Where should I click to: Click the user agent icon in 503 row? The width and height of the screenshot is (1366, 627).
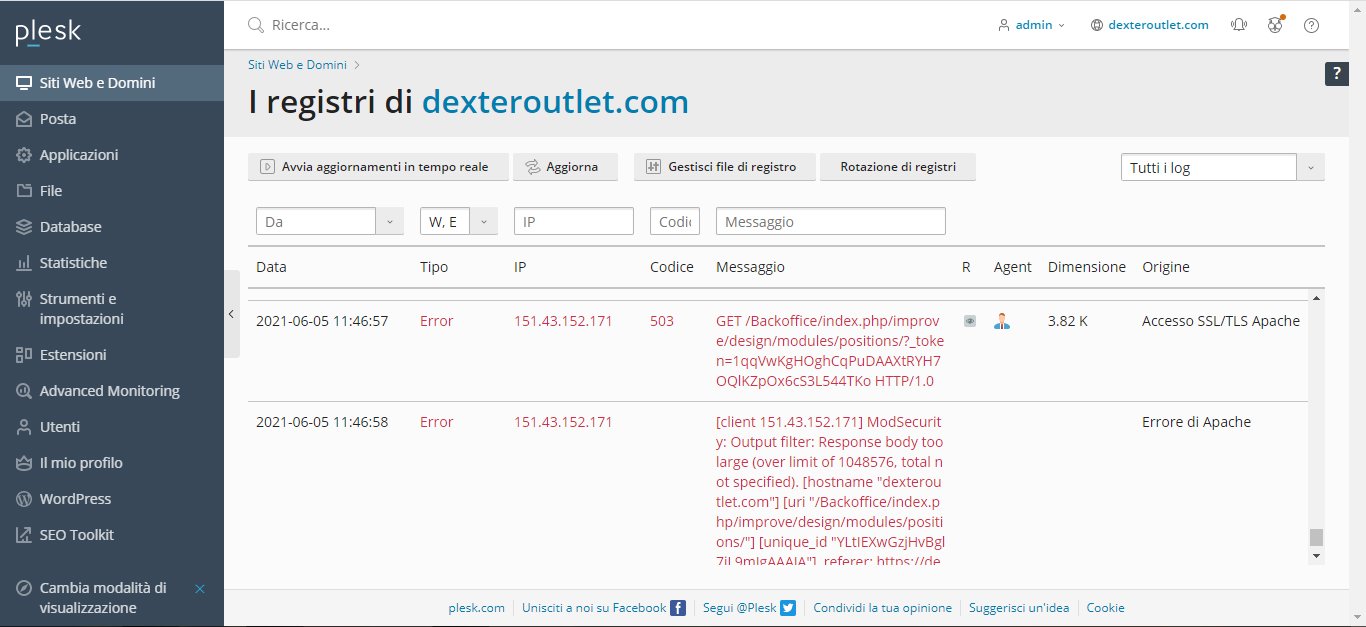(1002, 321)
